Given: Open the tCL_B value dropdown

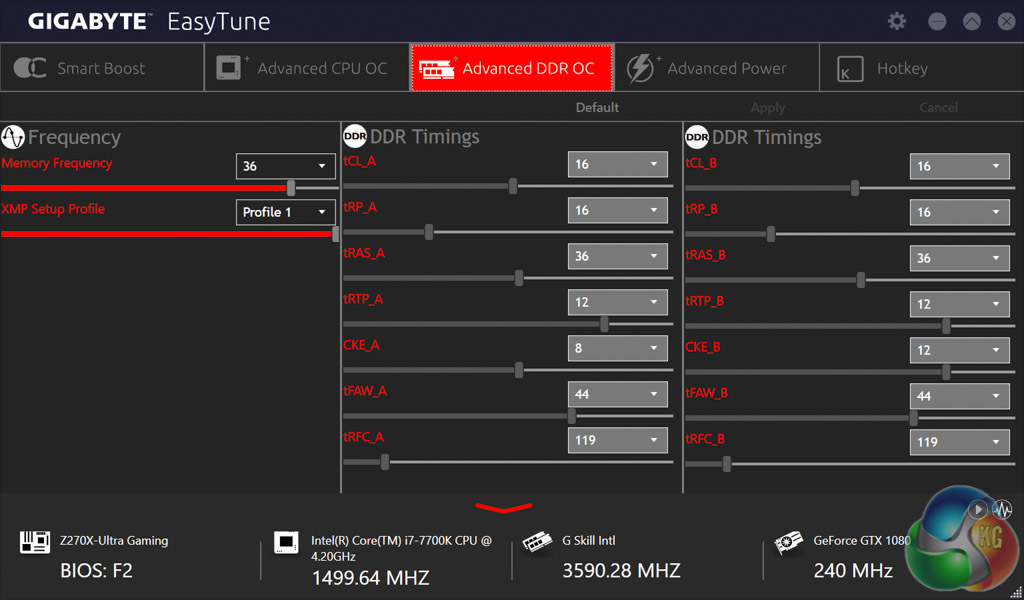Looking at the screenshot, I should click(959, 166).
